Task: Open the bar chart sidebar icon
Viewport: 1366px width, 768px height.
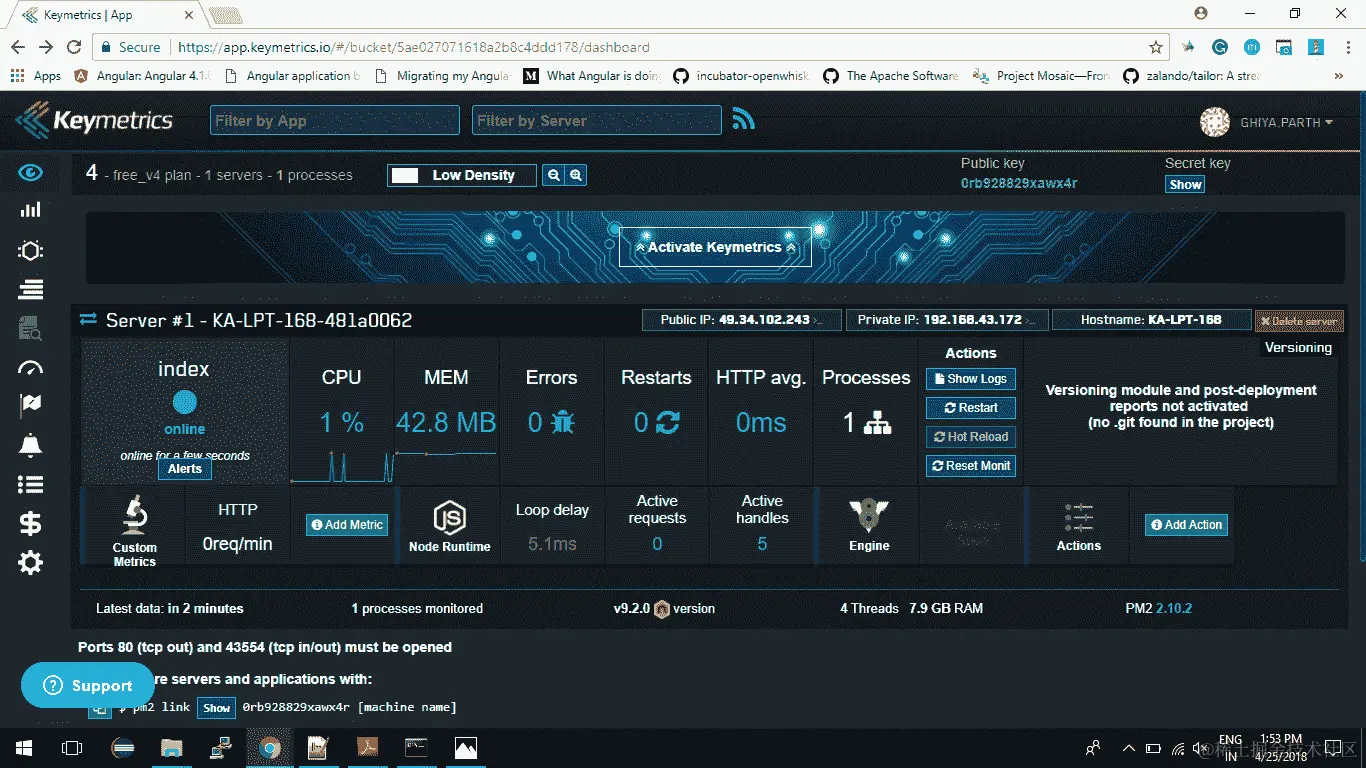Action: [x=31, y=209]
